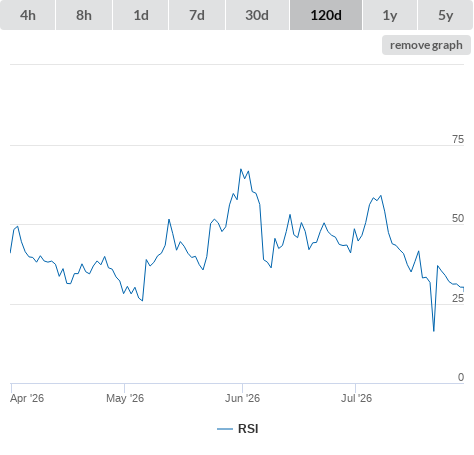
Task: Click the blue RSI legend line marker
Action: pos(225,429)
